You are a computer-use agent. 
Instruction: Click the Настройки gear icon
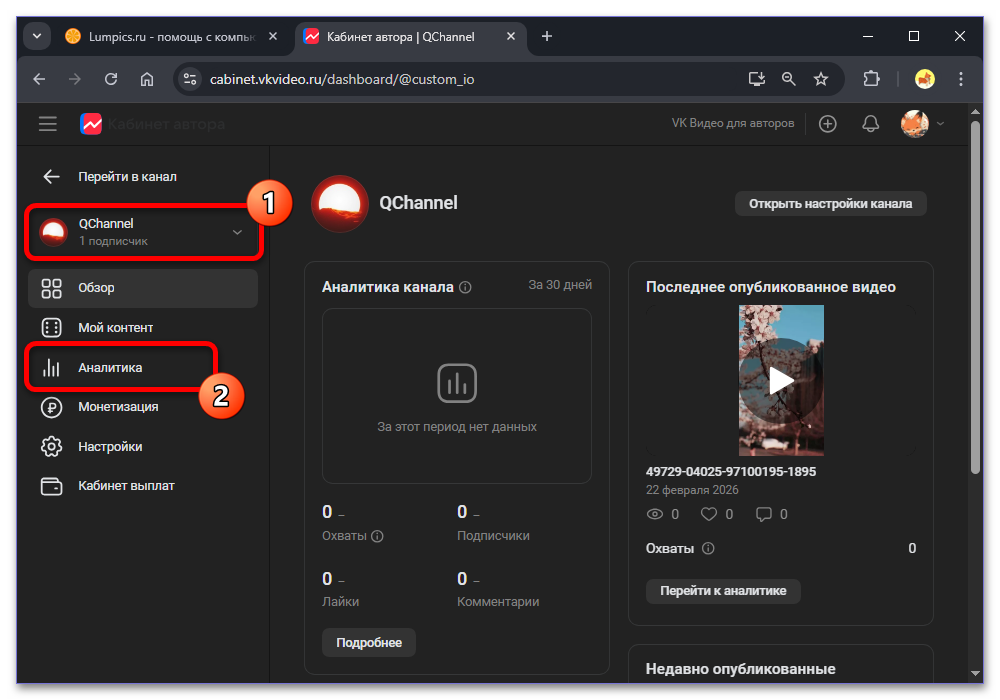[52, 446]
